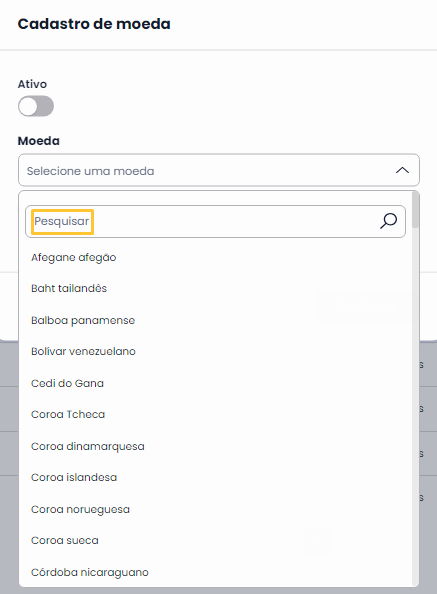
Task: Choose Coroa islandesa currency
Action: (x=74, y=477)
